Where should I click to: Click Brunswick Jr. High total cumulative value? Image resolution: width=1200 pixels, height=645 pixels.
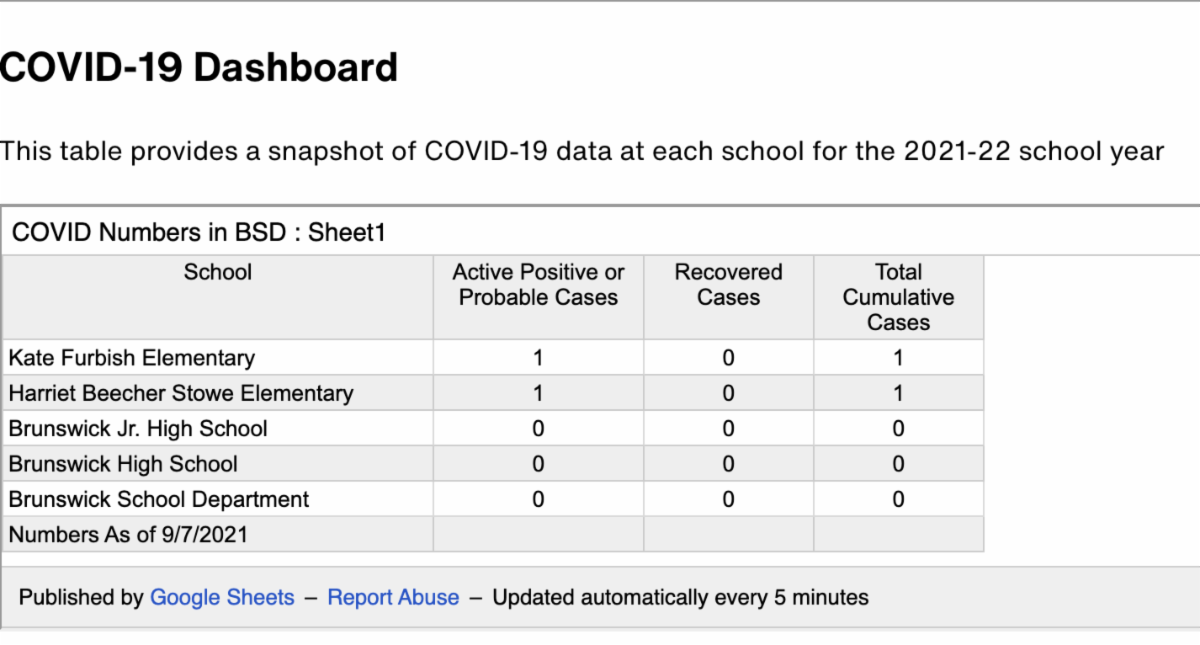898,429
